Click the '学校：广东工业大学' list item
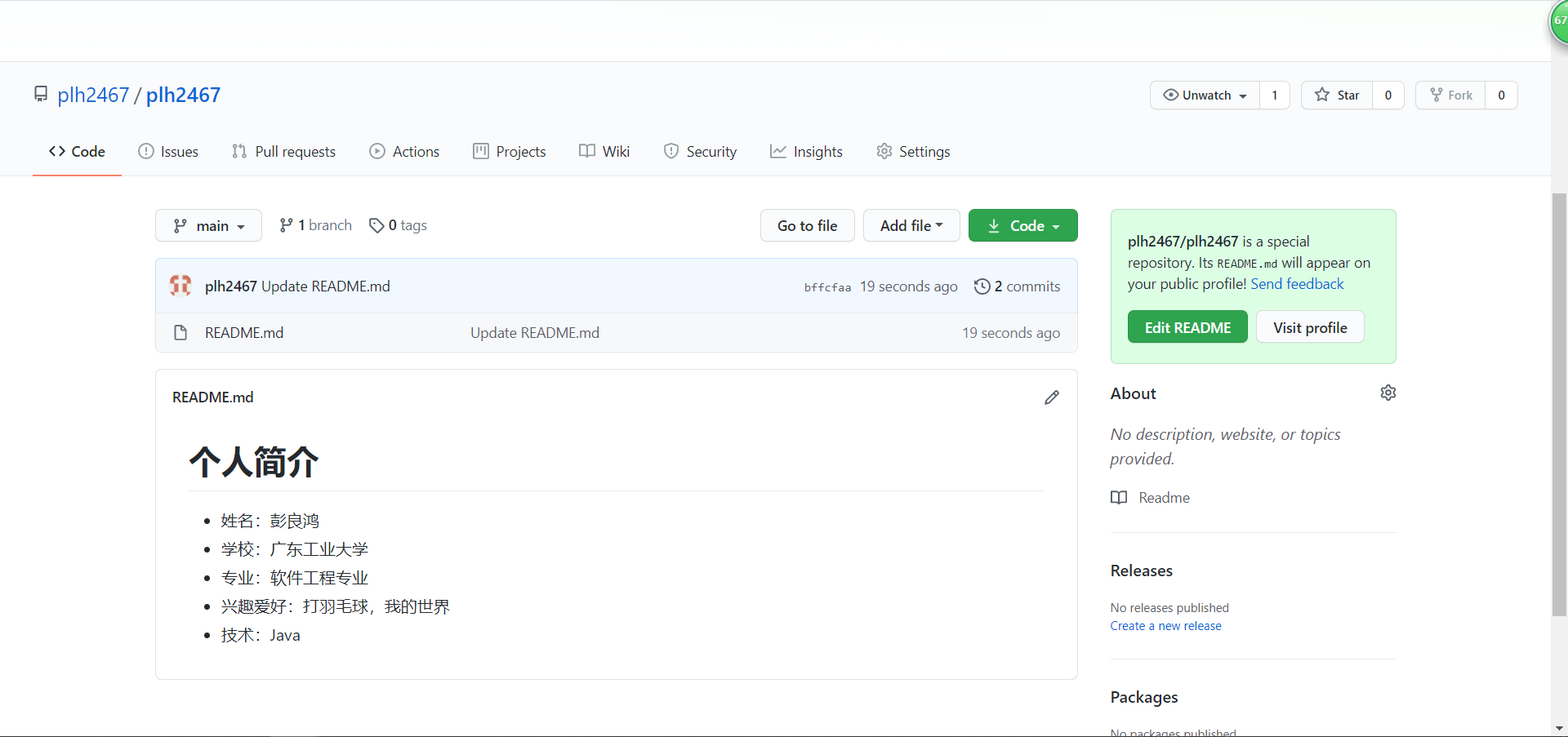 [x=295, y=549]
